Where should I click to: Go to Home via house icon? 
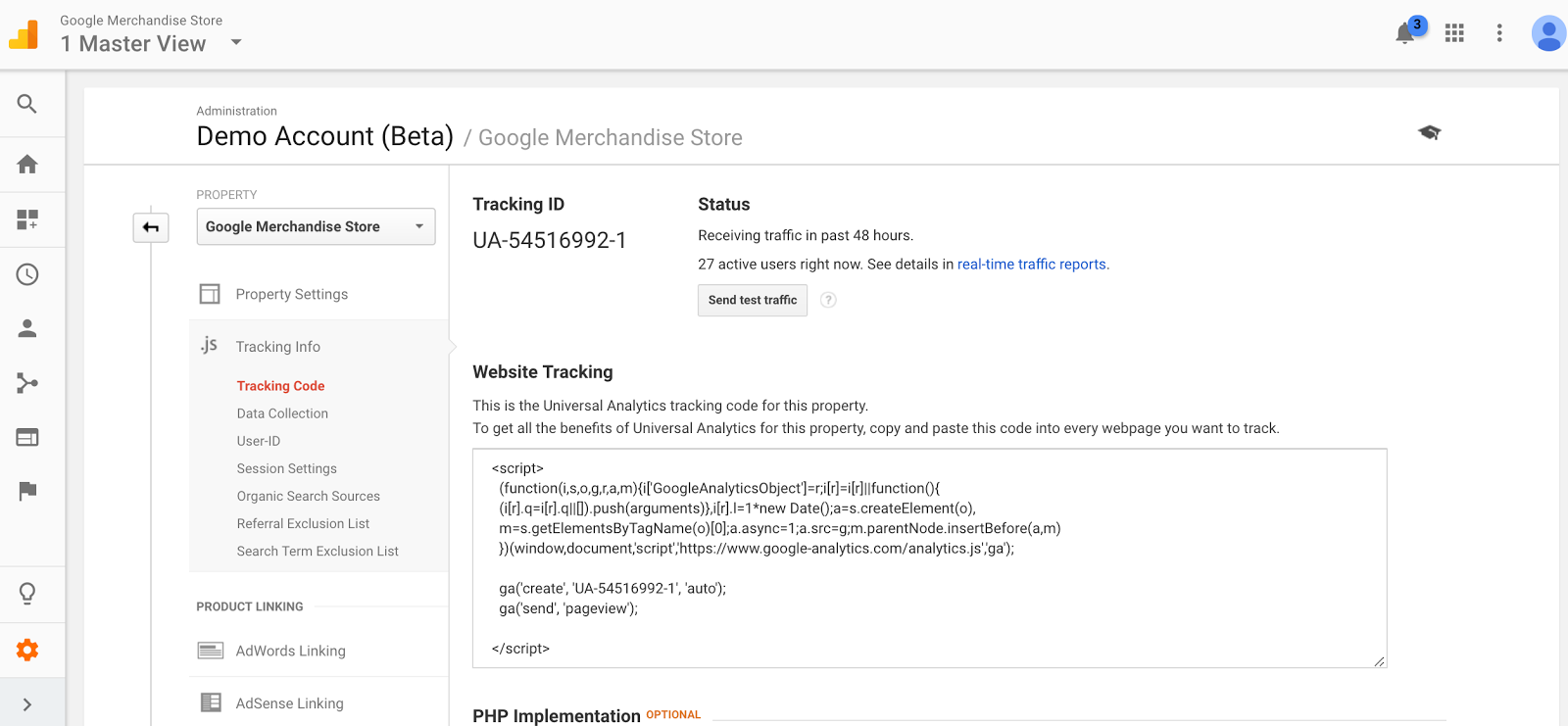27,165
